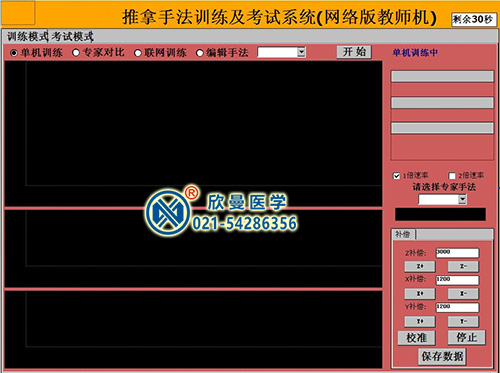Click the 剩余30秒 countdown box

point(474,19)
